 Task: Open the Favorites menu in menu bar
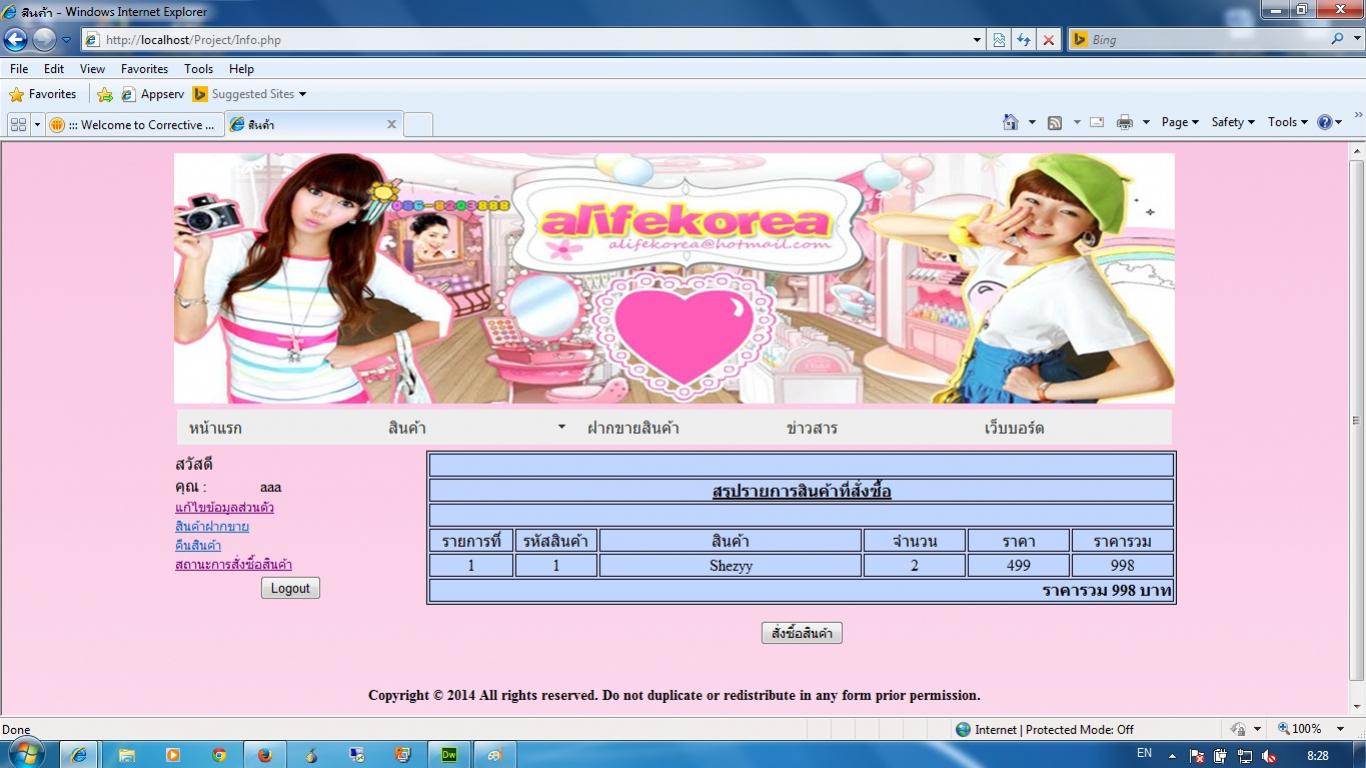(x=144, y=69)
